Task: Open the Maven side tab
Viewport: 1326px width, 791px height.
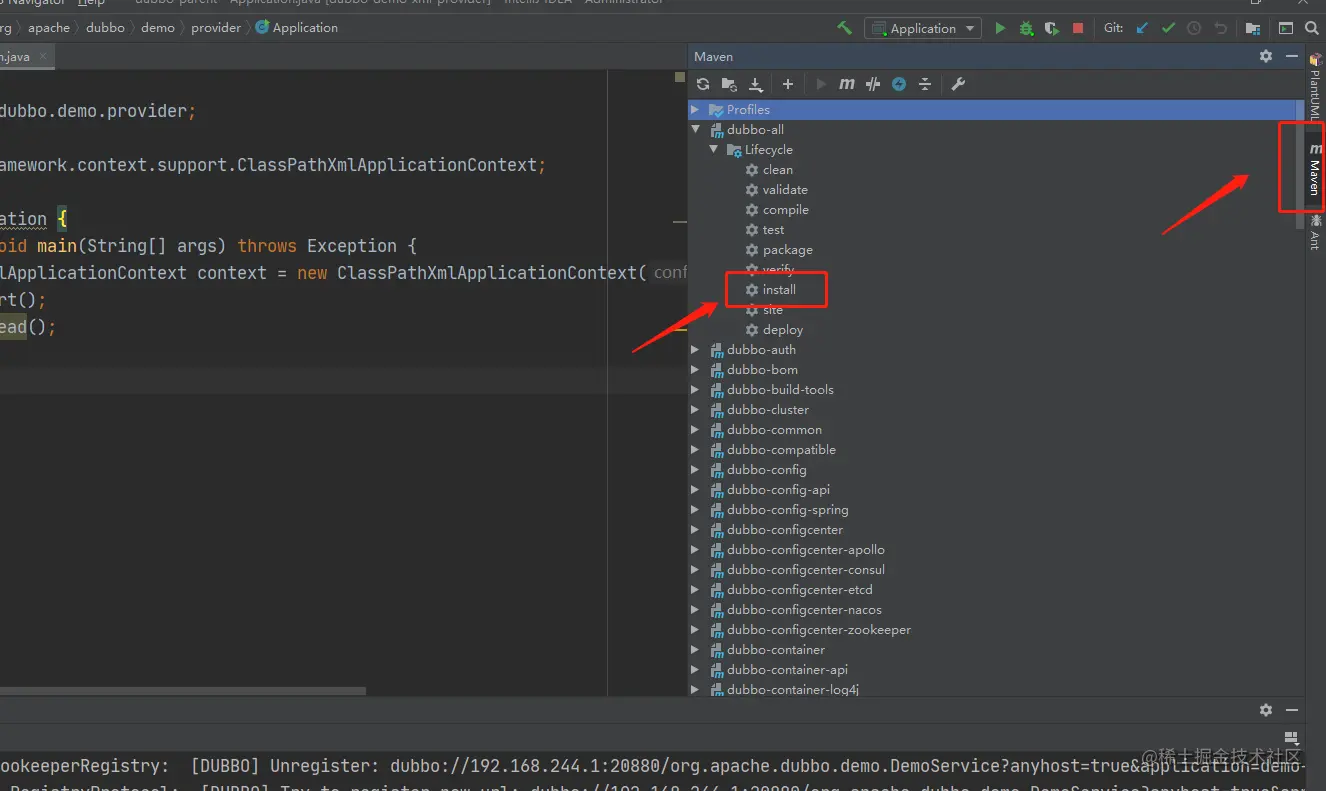Action: click(x=1314, y=168)
